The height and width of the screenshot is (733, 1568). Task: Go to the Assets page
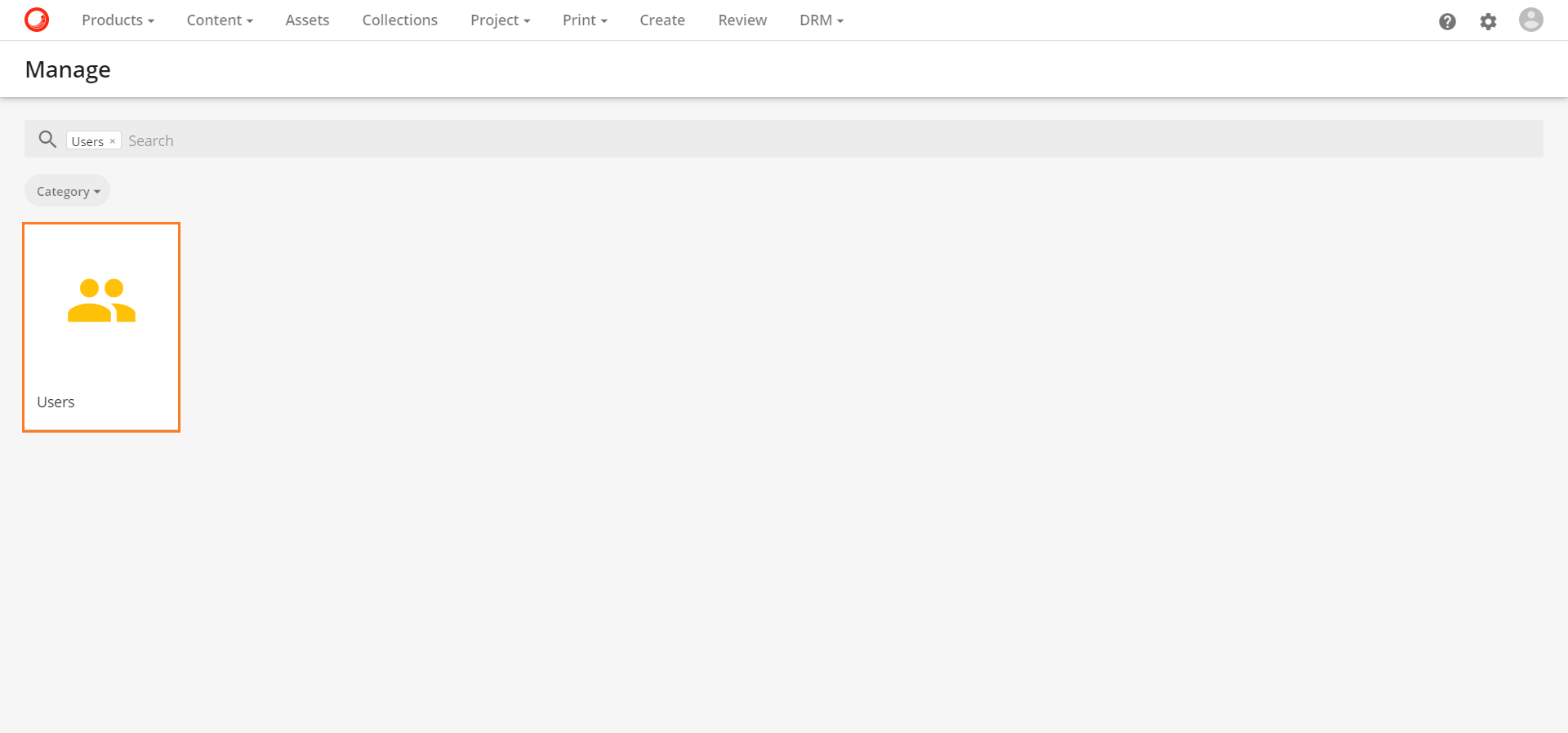pyautogui.click(x=307, y=20)
